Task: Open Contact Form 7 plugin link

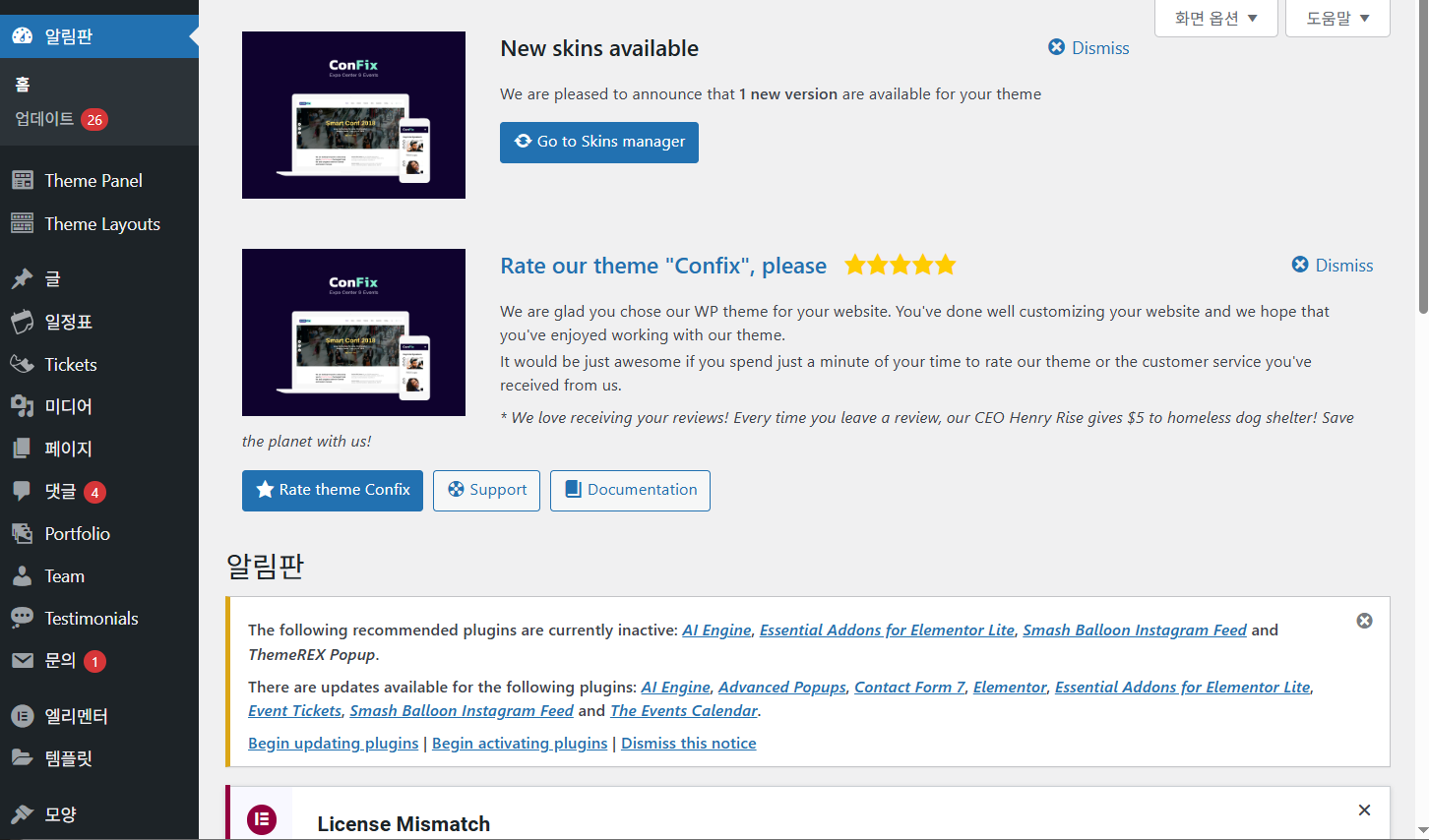Action: [x=909, y=688]
